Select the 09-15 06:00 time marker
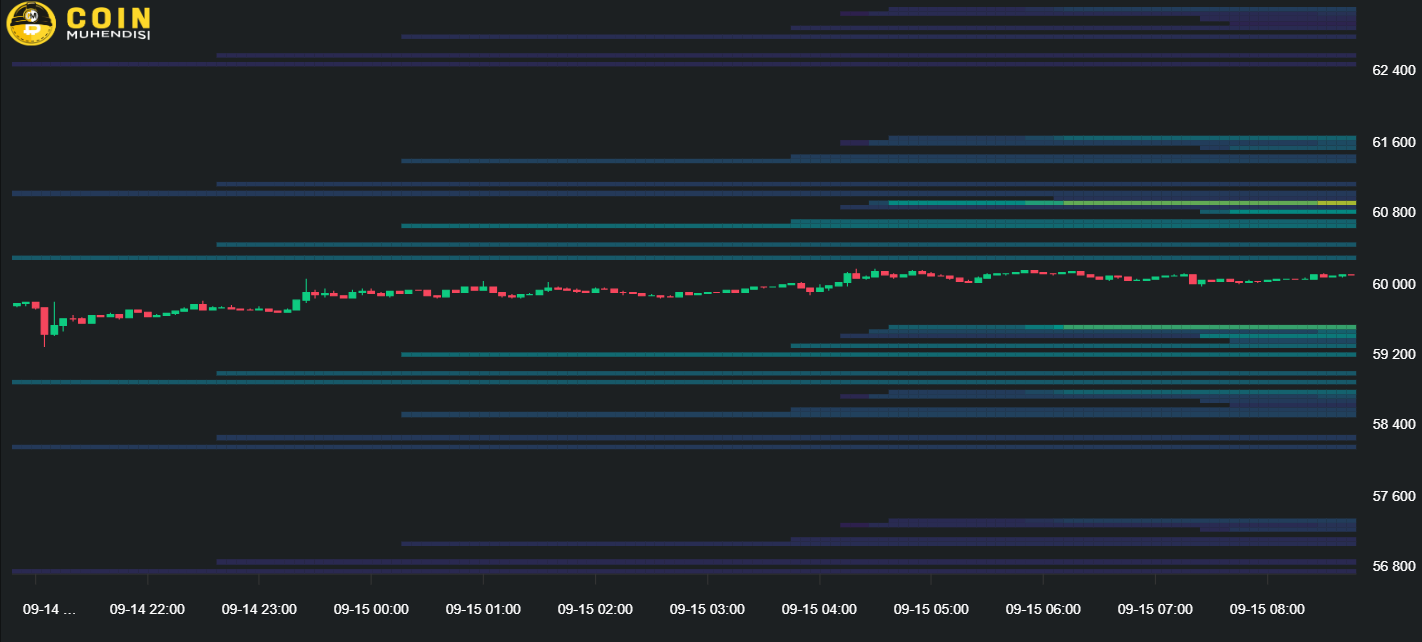This screenshot has height=642, width=1422. (1043, 609)
